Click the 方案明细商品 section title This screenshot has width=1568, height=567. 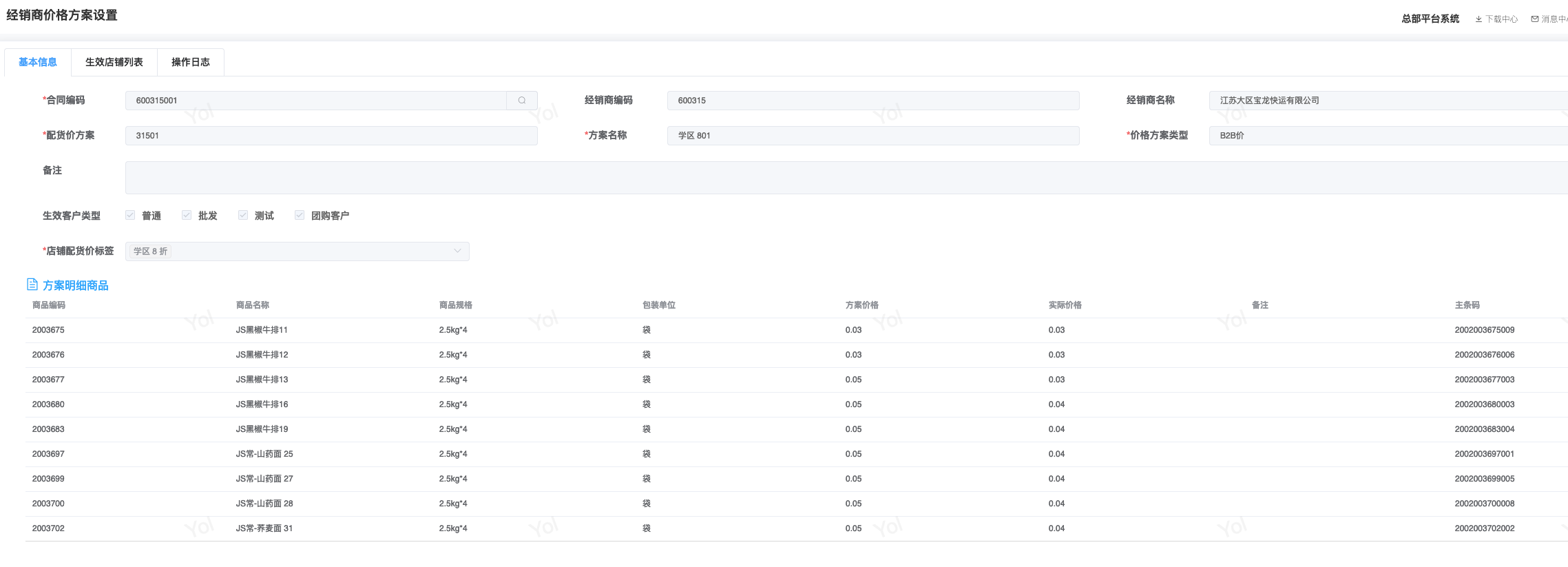tap(76, 285)
